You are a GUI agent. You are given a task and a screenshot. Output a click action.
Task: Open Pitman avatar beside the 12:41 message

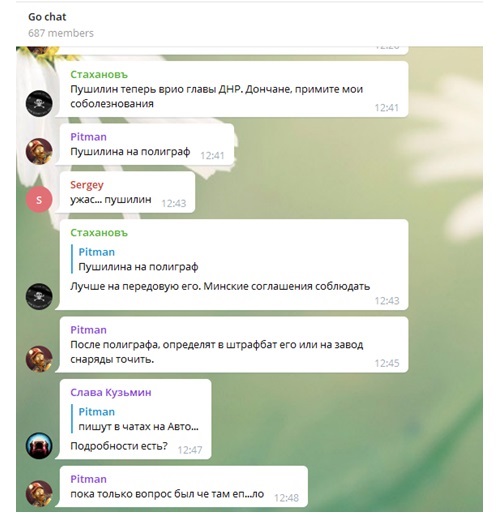[x=39, y=151]
